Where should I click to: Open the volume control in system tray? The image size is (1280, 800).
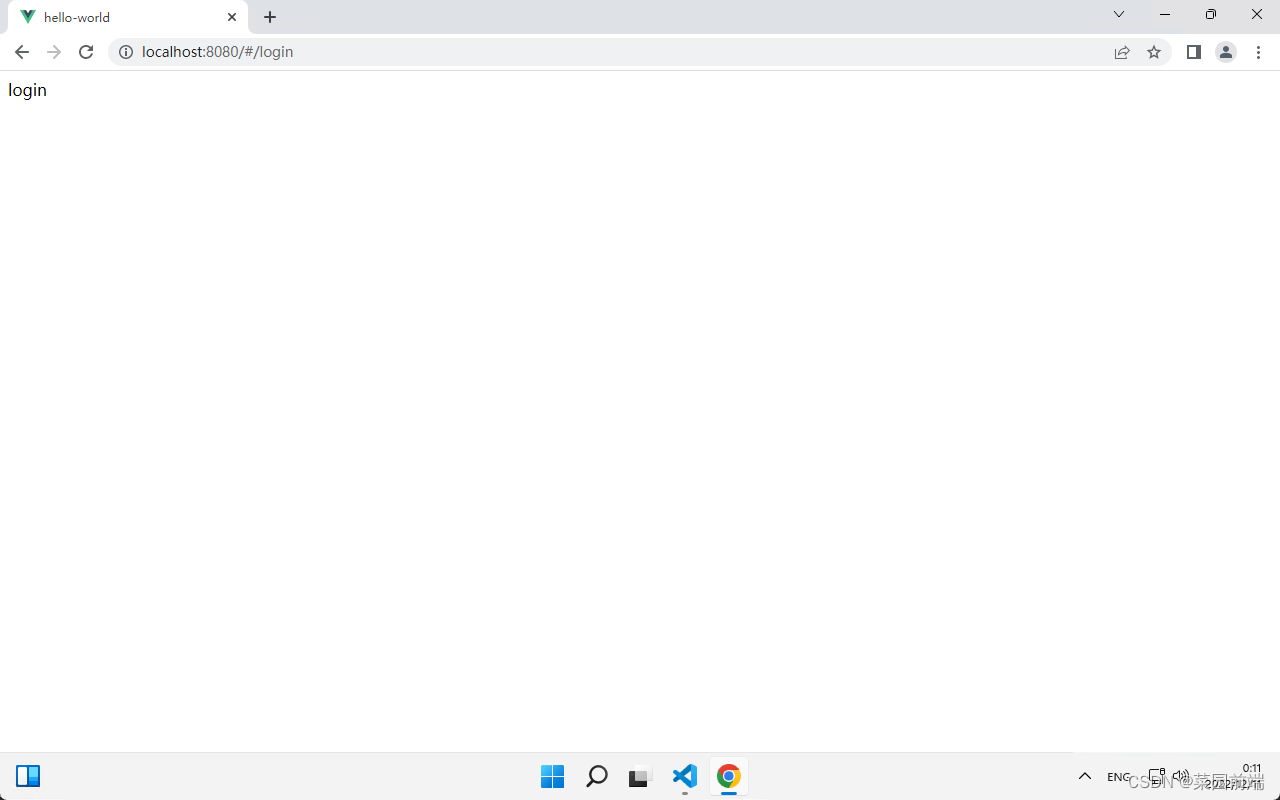click(1181, 776)
